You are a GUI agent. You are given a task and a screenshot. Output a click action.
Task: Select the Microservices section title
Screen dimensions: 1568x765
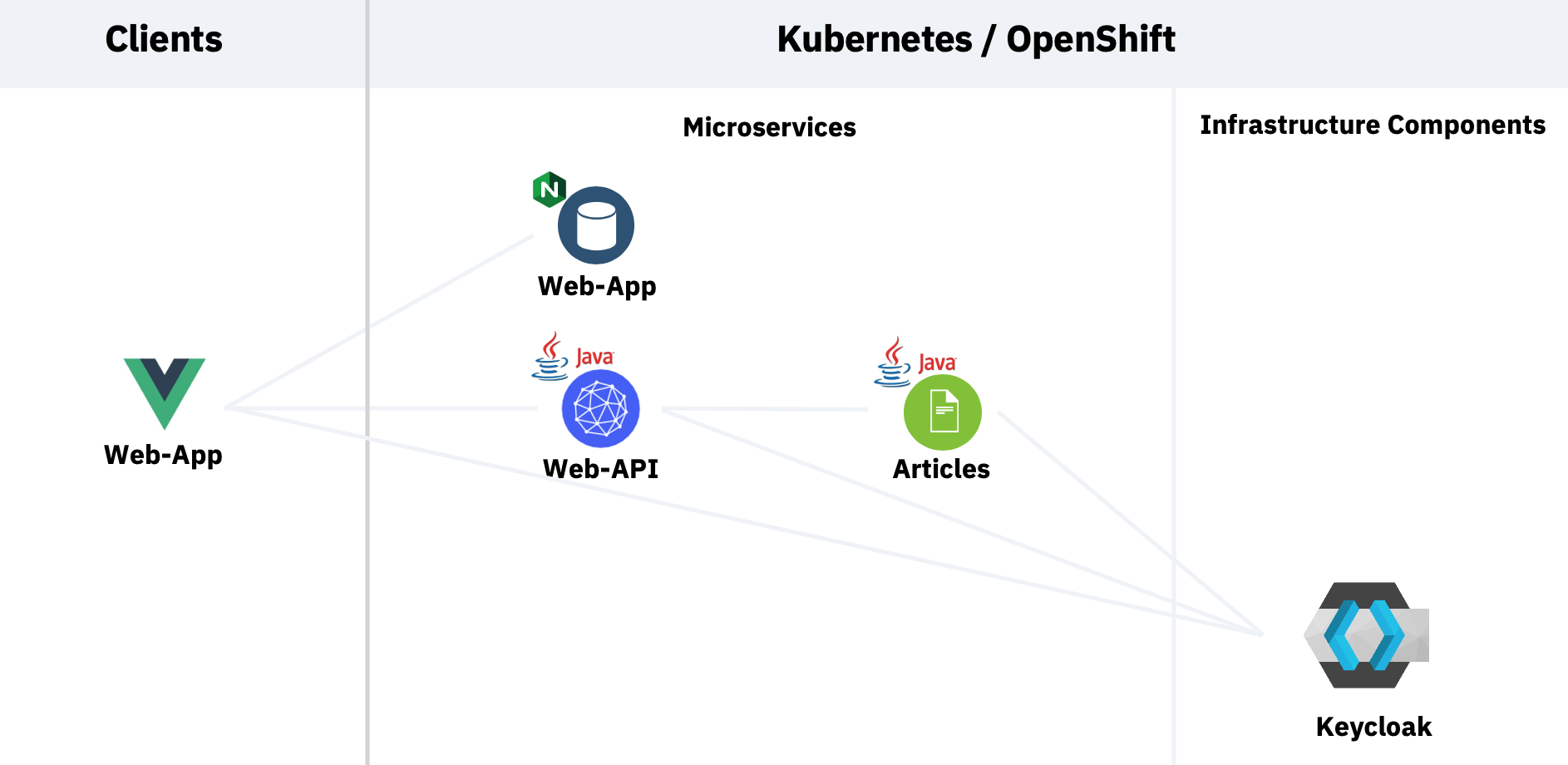point(769,127)
